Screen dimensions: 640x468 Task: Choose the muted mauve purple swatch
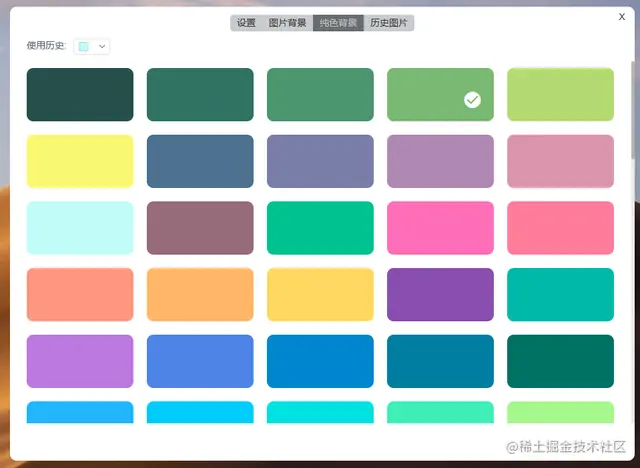(440, 161)
